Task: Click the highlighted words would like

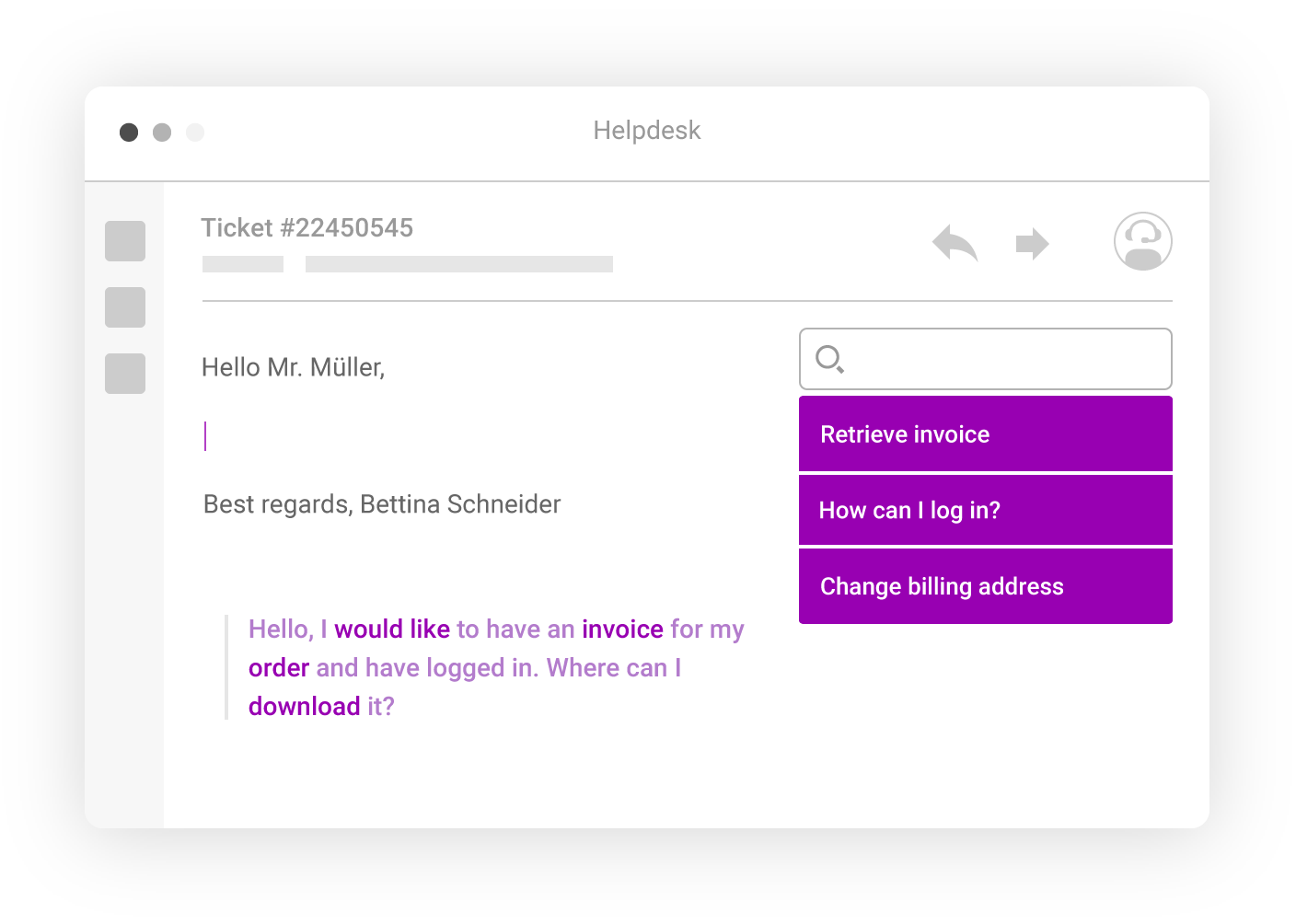Action: [392, 629]
